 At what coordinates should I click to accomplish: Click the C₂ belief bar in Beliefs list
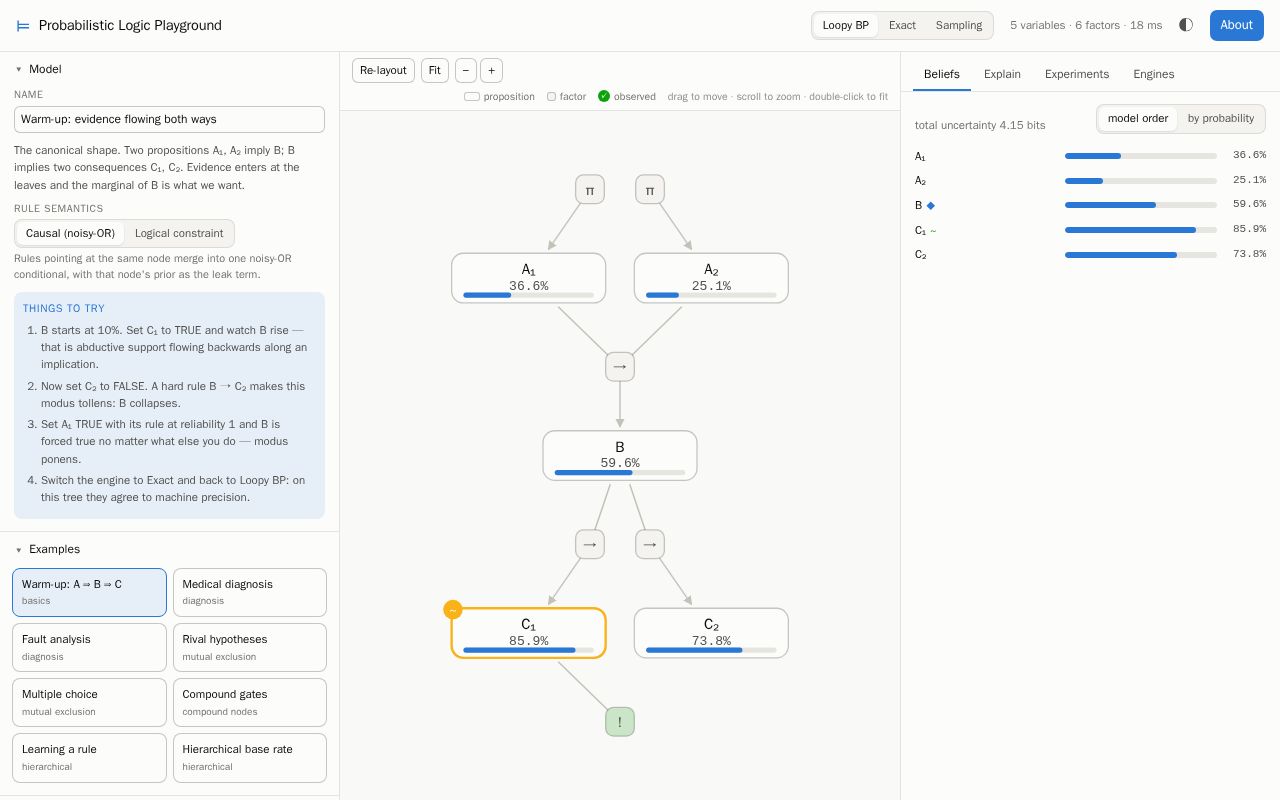(1141, 255)
